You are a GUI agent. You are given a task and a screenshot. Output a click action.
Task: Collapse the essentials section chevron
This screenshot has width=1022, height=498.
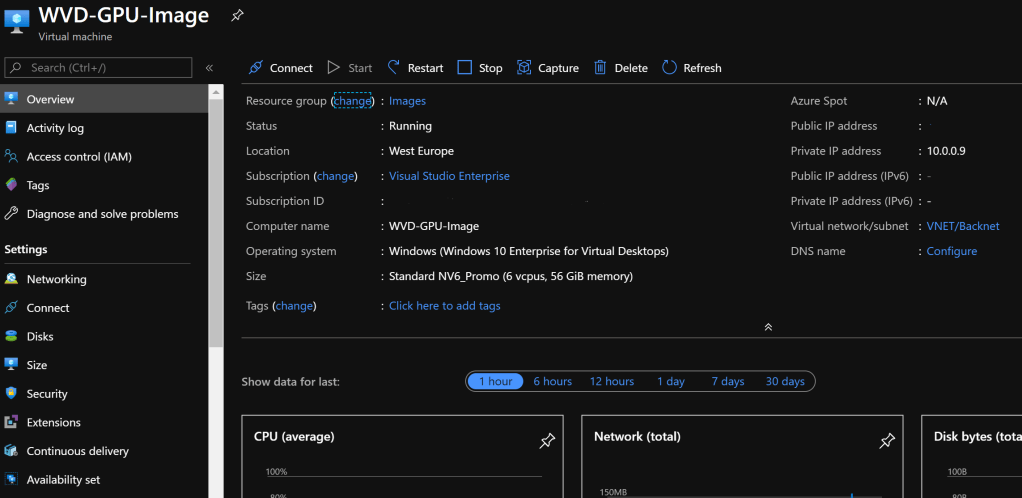click(768, 327)
